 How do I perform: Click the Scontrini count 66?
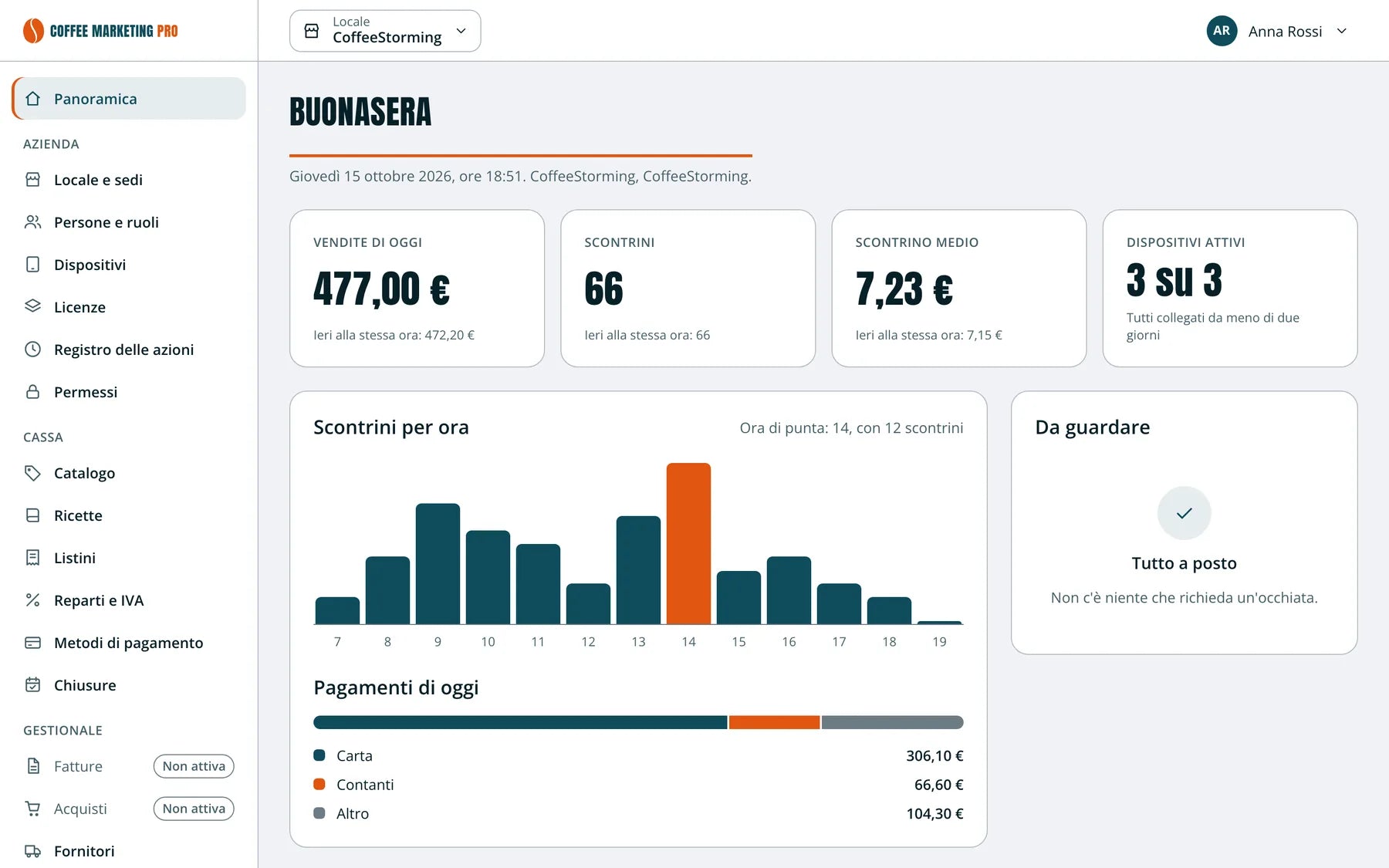603,289
